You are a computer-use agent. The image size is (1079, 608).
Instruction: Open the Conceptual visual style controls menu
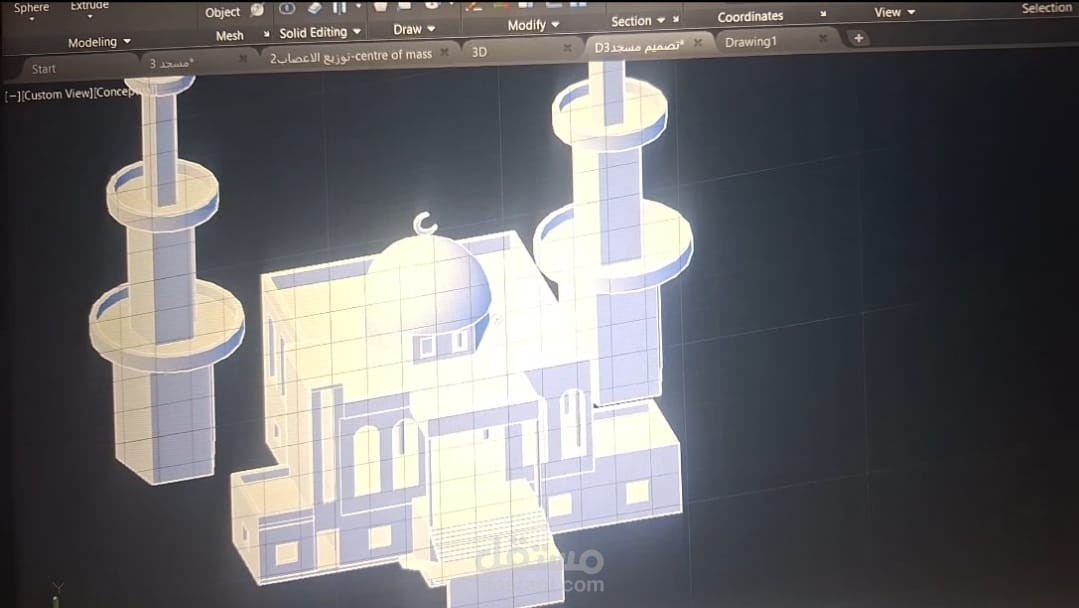(116, 92)
